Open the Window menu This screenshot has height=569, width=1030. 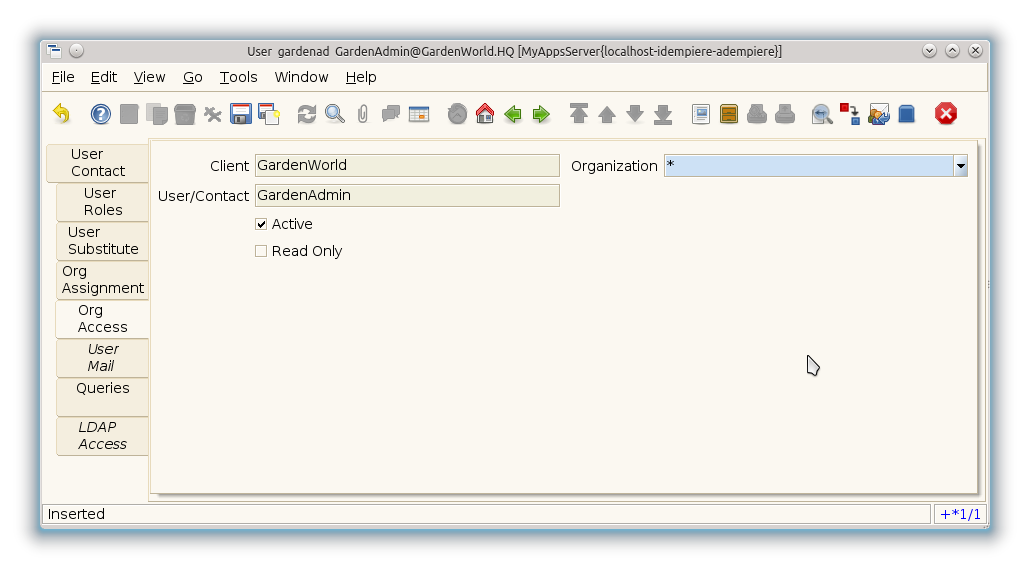pyautogui.click(x=301, y=77)
